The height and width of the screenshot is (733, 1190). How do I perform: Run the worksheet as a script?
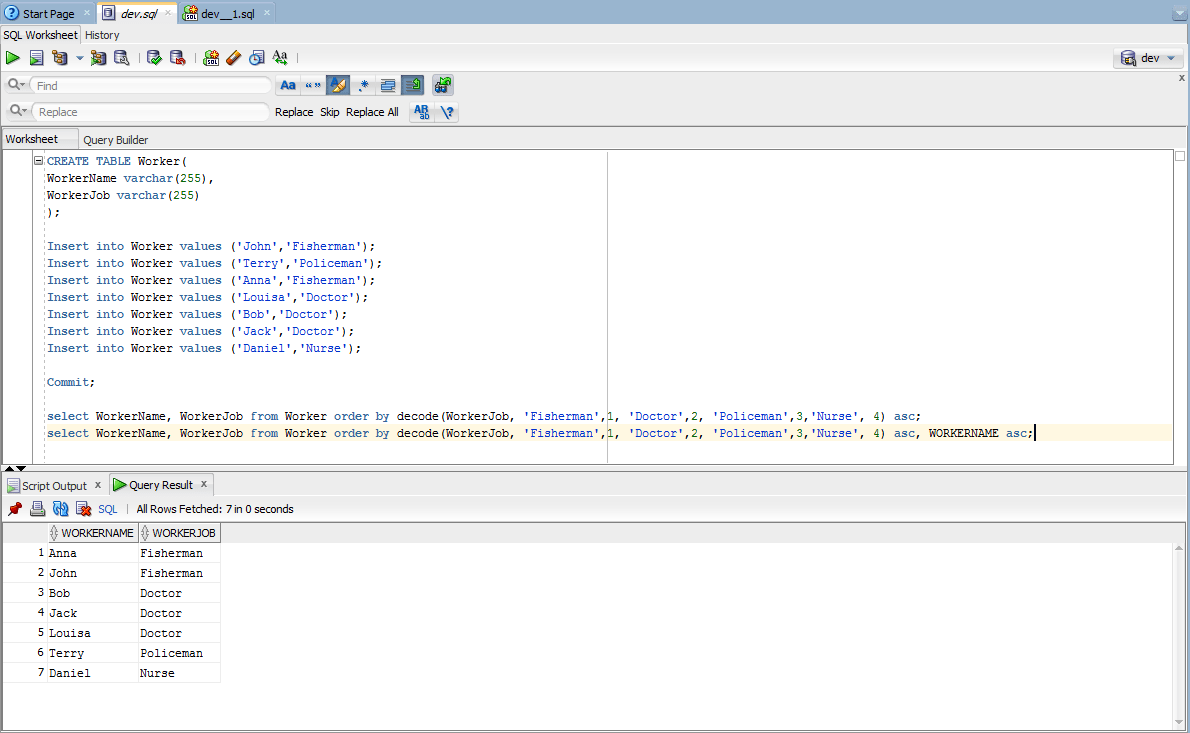pos(36,57)
